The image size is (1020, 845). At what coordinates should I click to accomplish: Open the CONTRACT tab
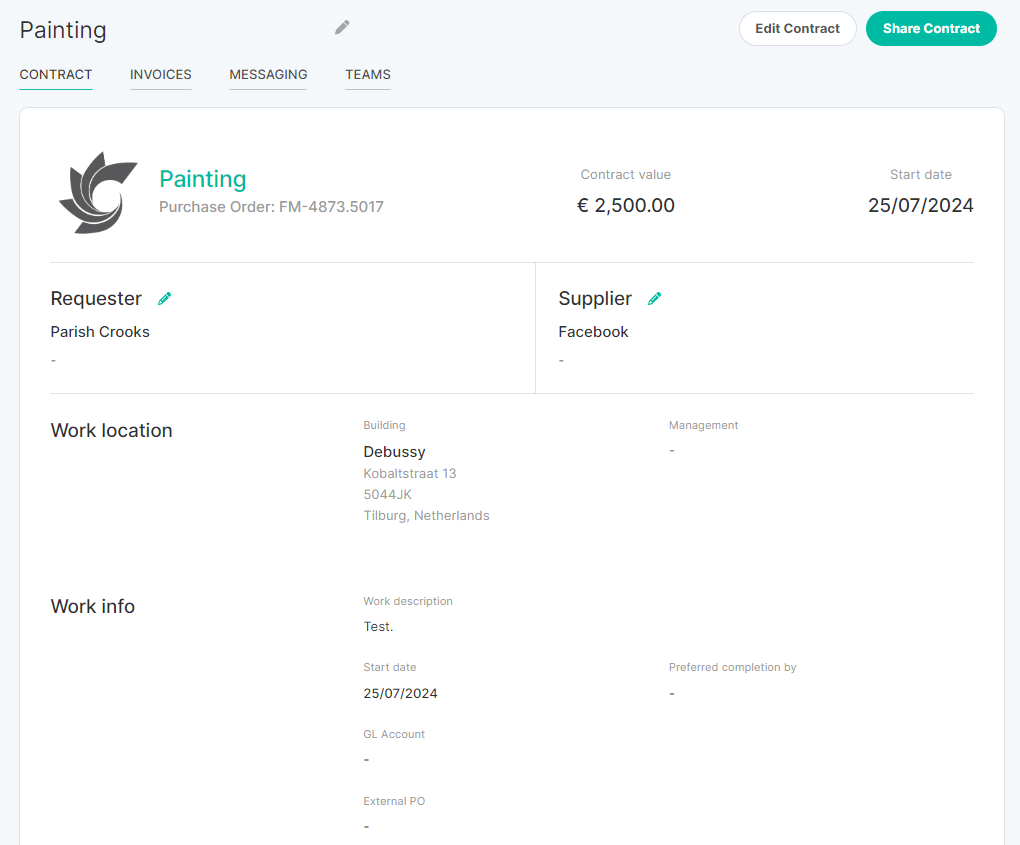coord(56,75)
